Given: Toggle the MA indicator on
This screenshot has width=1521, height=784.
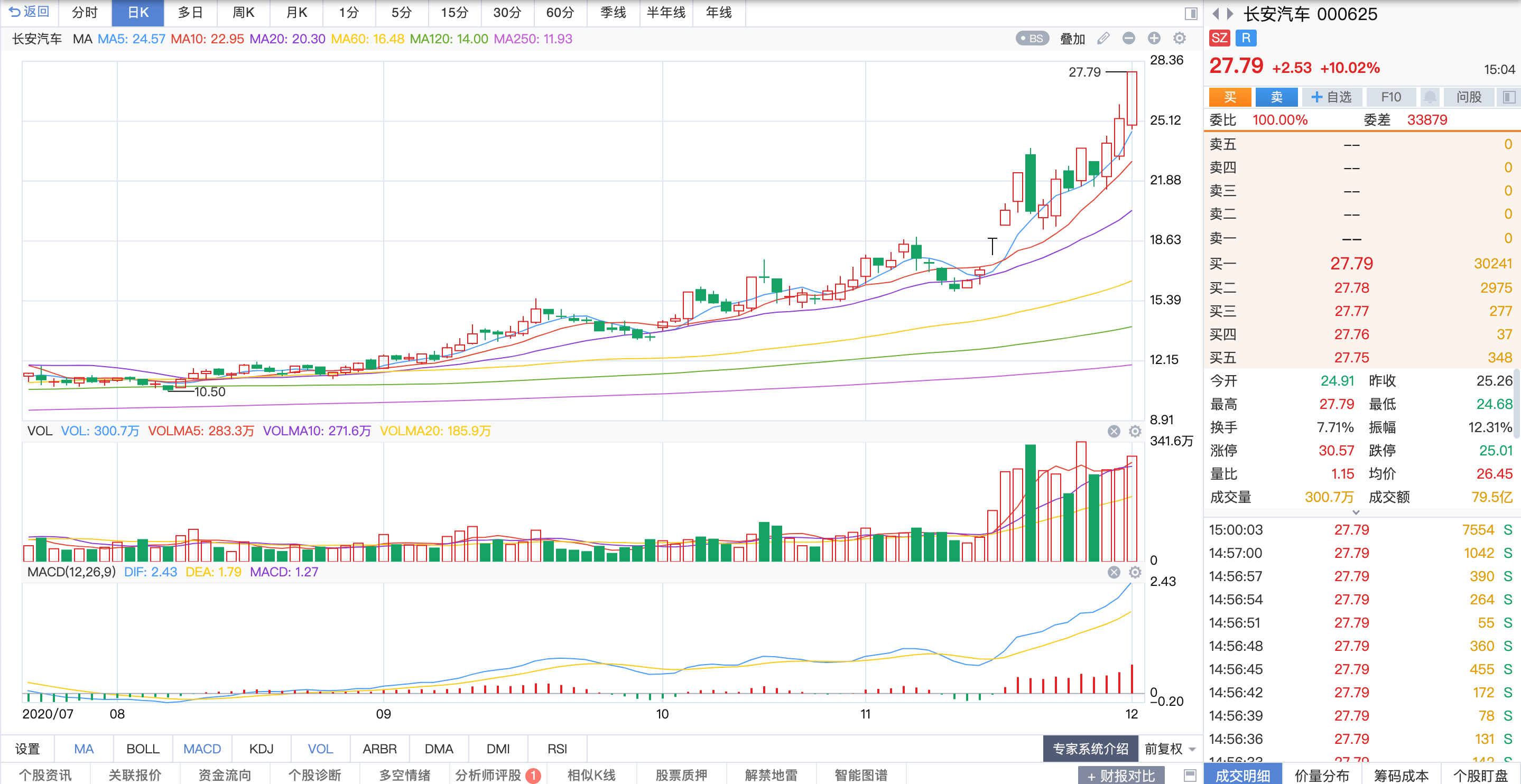Looking at the screenshot, I should coord(84,749).
